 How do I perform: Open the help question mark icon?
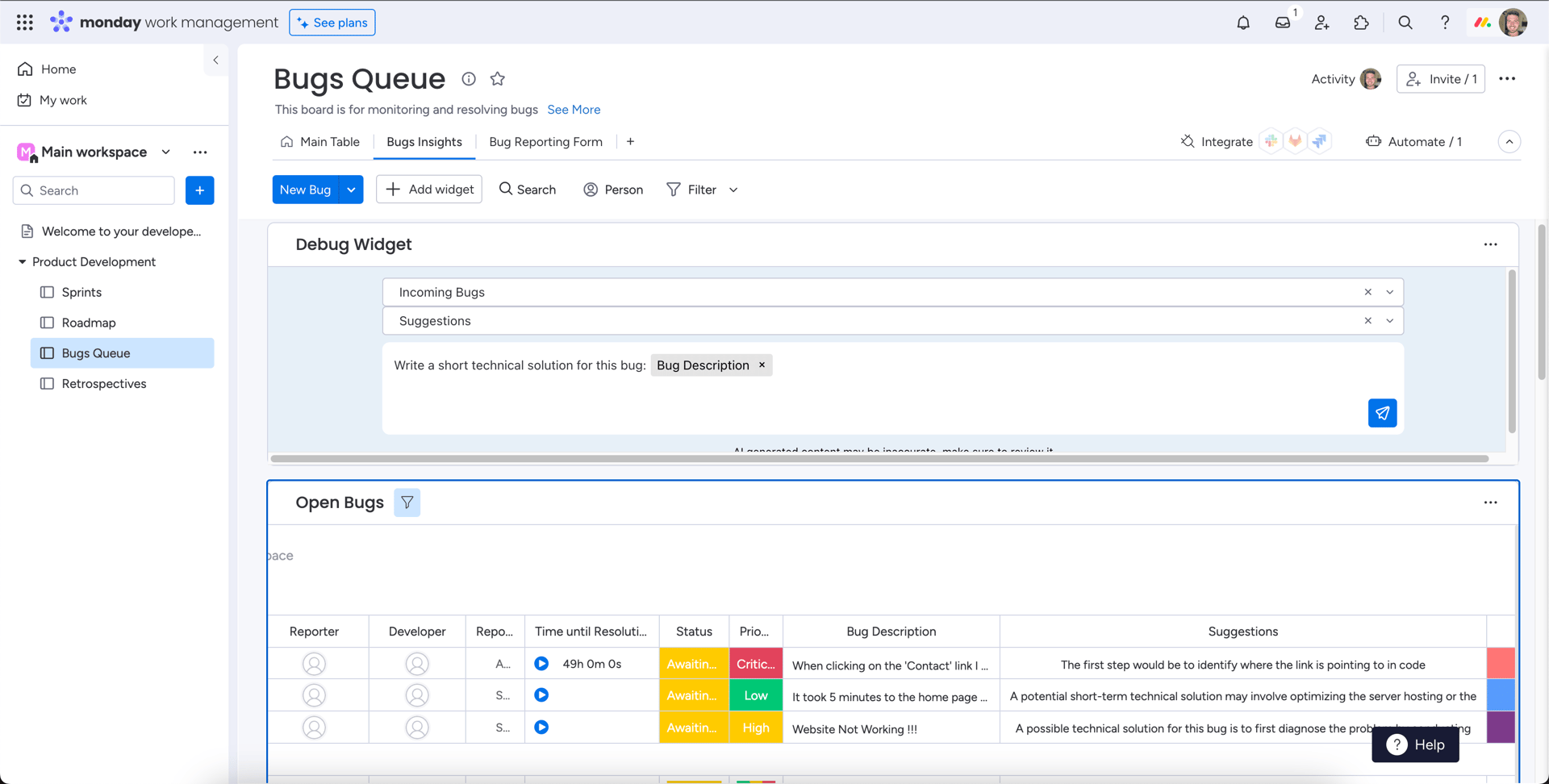1445,23
